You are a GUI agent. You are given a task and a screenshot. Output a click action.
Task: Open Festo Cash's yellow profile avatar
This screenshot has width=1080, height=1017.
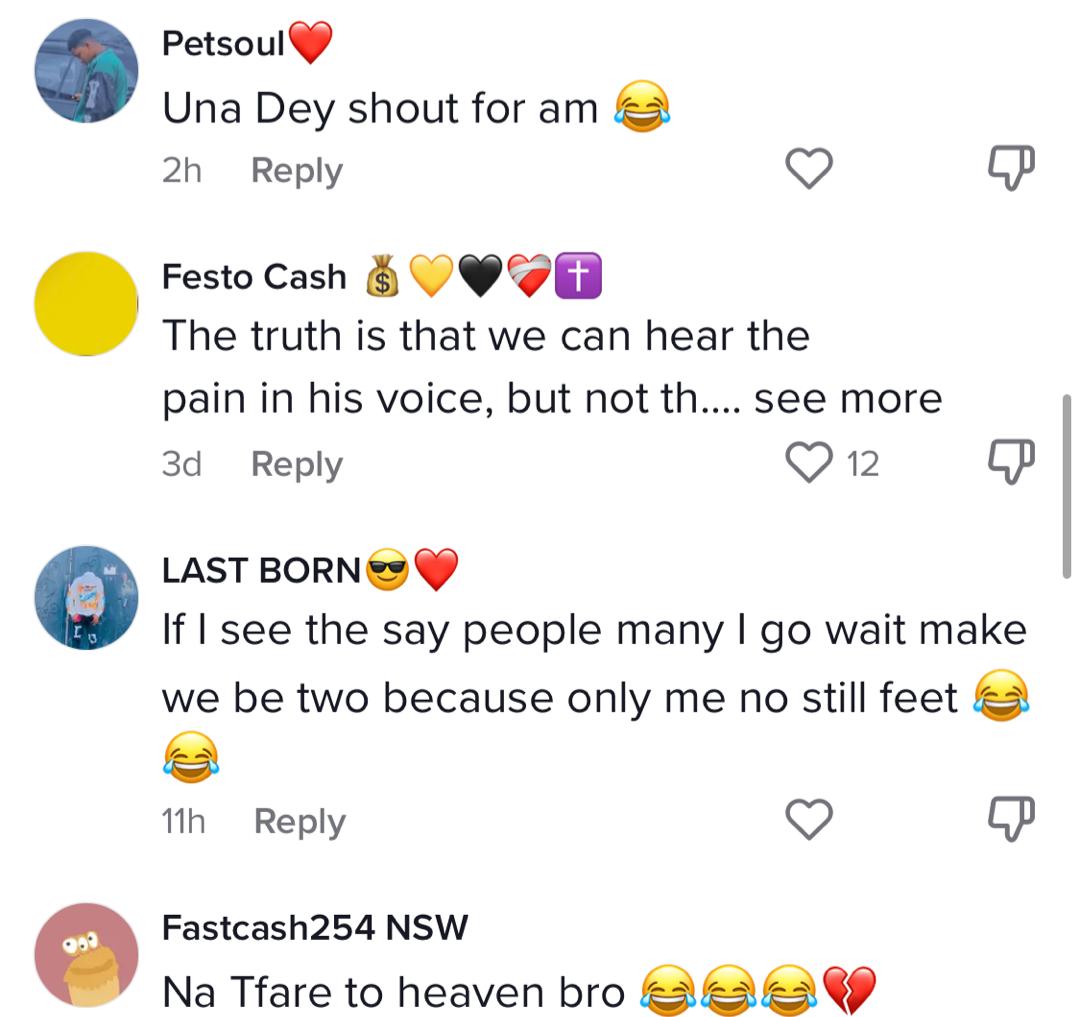(x=86, y=304)
